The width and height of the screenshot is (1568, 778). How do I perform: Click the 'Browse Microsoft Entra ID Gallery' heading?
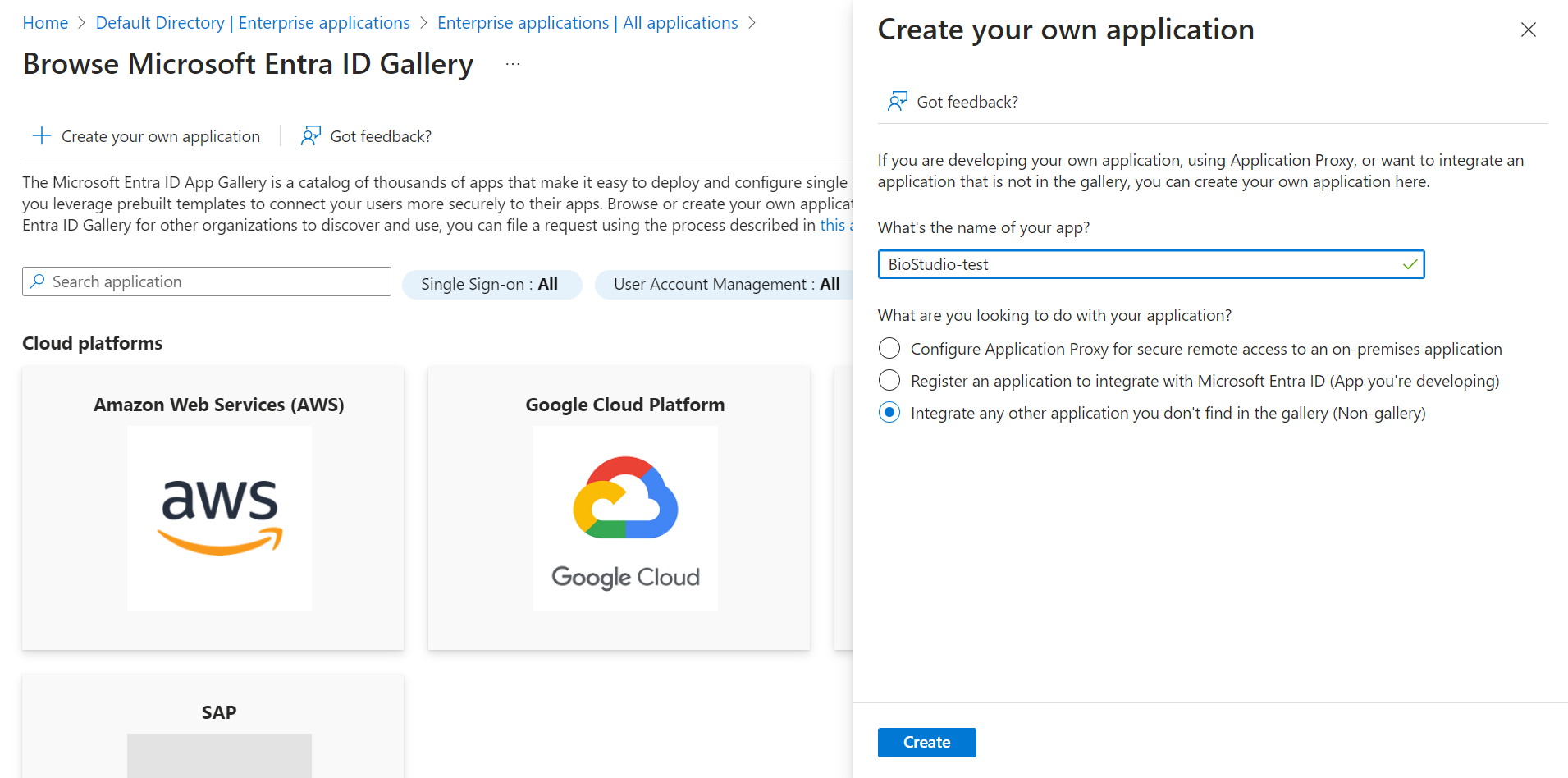(248, 64)
